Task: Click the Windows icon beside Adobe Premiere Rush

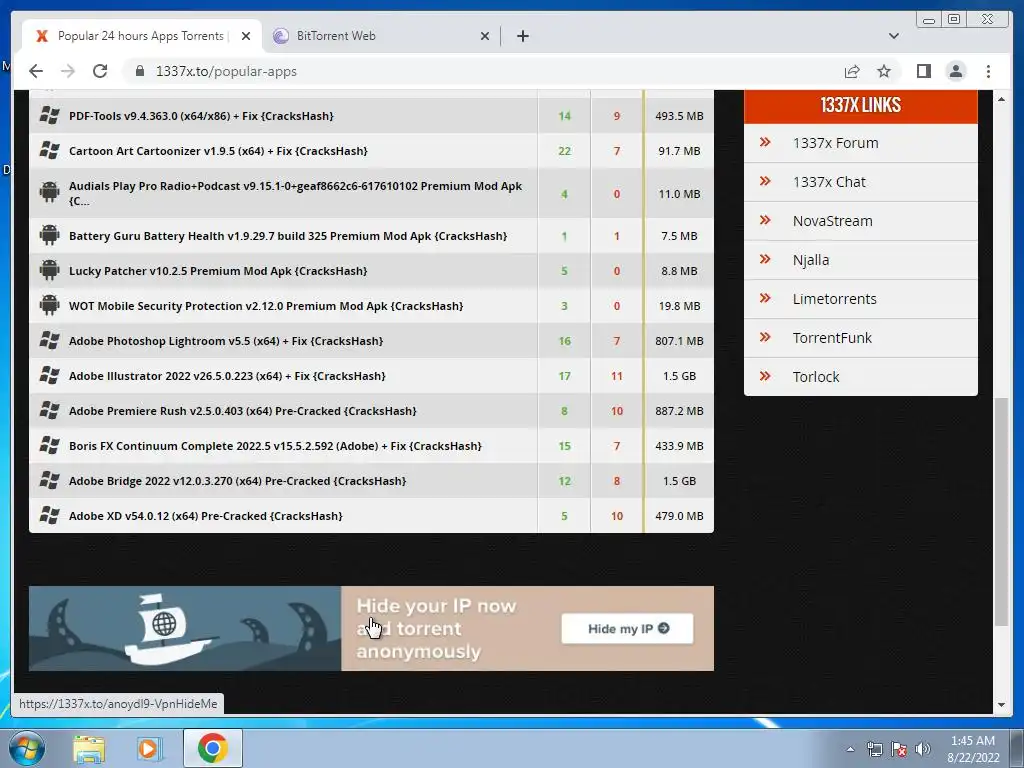Action: click(x=49, y=411)
